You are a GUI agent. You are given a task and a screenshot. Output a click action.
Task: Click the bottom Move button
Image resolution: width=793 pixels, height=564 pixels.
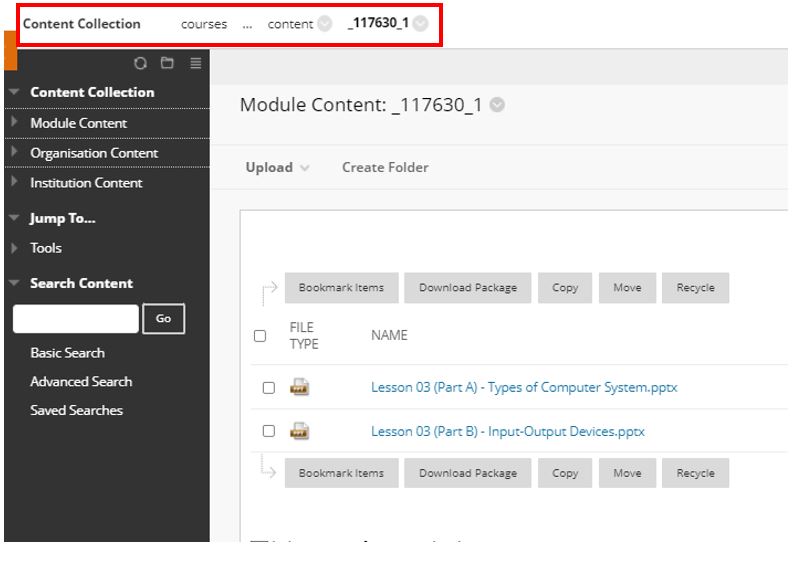point(628,473)
